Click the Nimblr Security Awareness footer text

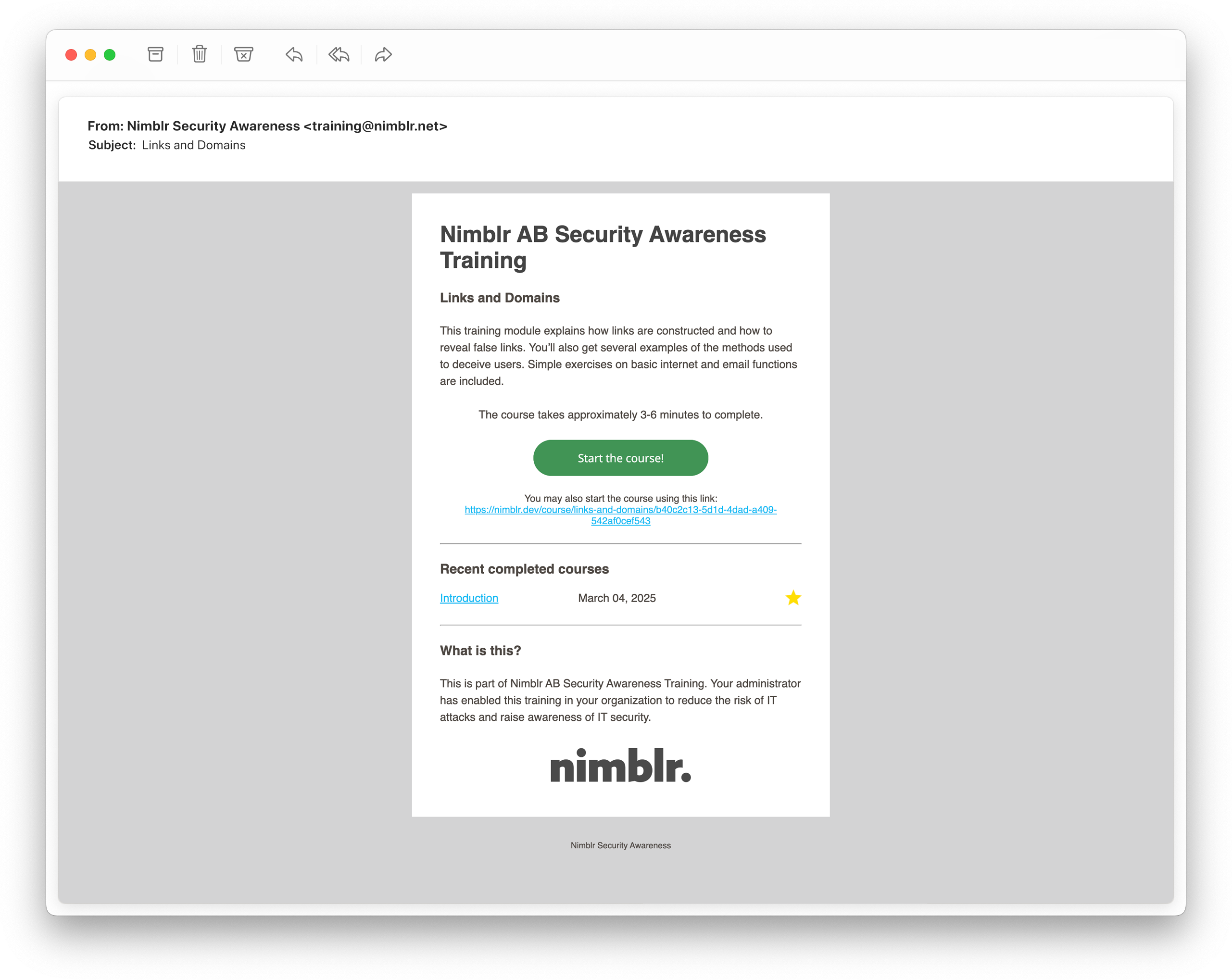click(621, 845)
